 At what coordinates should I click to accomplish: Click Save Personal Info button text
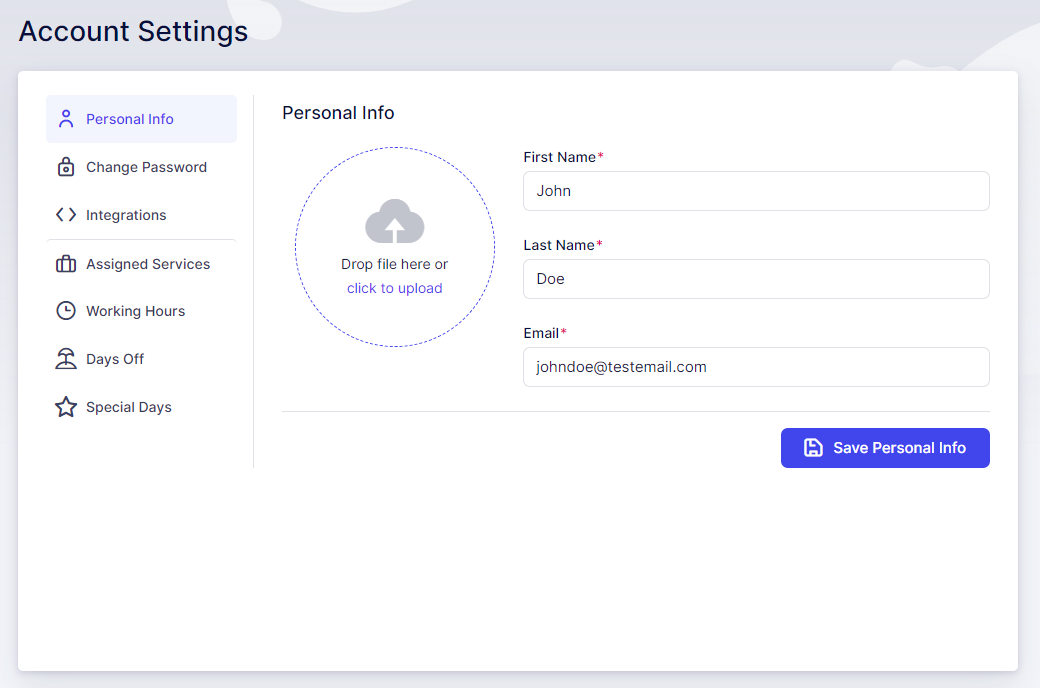899,448
